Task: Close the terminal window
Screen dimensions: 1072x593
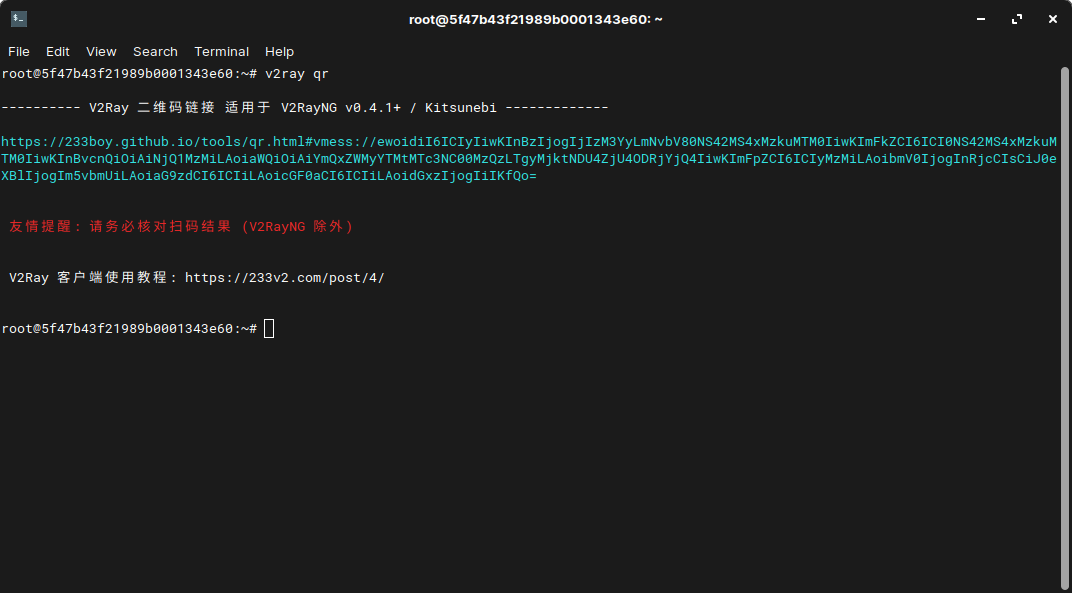Action: pos(1053,19)
